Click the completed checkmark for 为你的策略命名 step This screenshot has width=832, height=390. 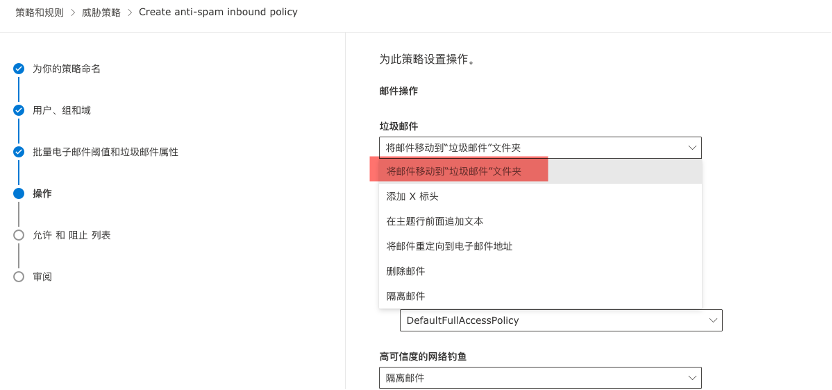click(19, 69)
